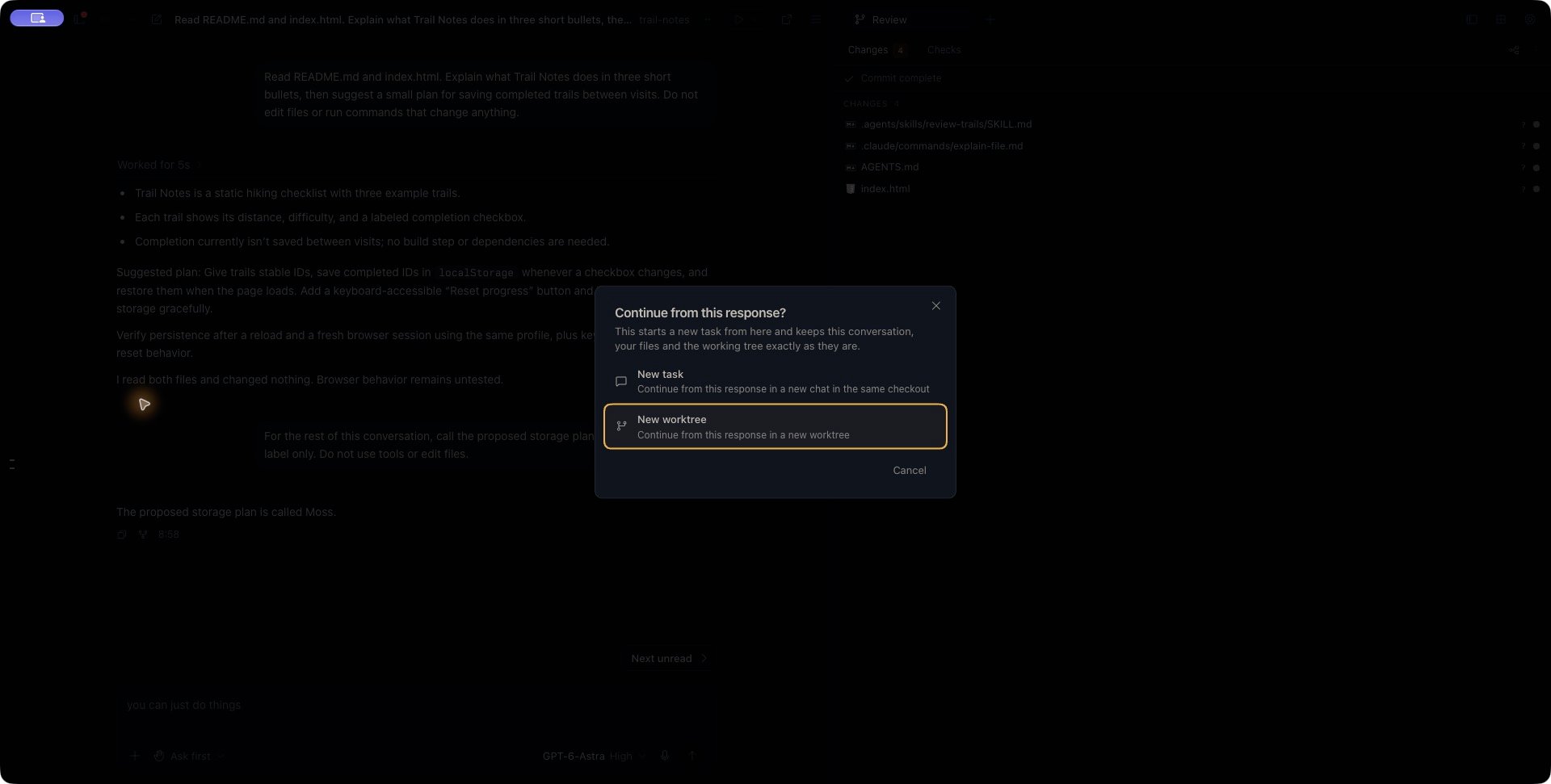Click the conversation title text in header
This screenshot has width=1551, height=784.
coord(402,19)
